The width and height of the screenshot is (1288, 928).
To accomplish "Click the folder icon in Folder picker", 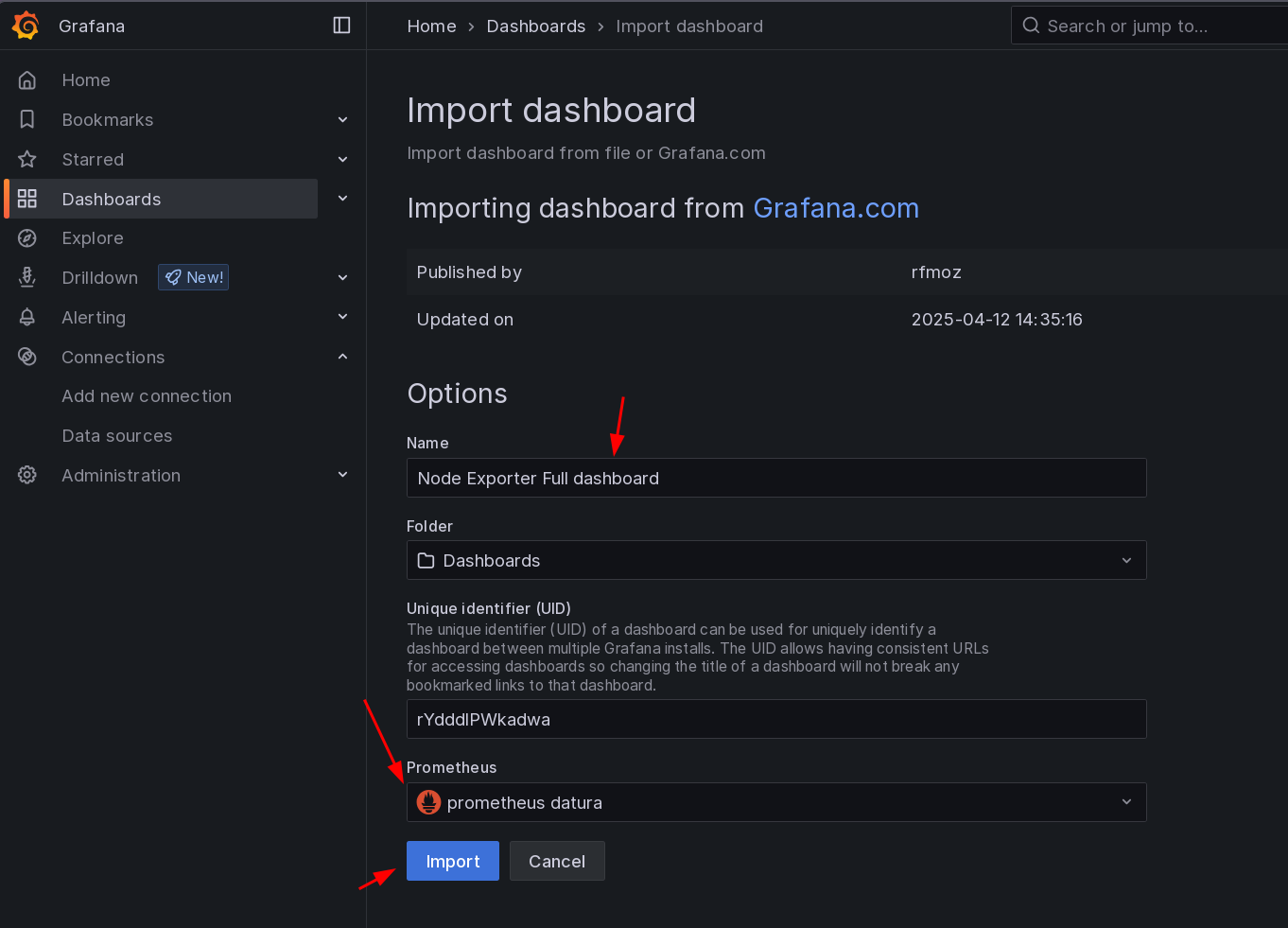I will tap(426, 561).
